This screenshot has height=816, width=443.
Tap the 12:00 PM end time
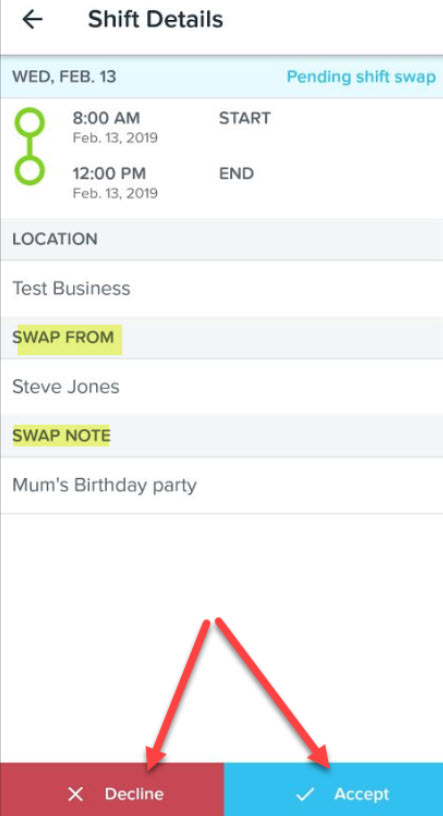[109, 173]
